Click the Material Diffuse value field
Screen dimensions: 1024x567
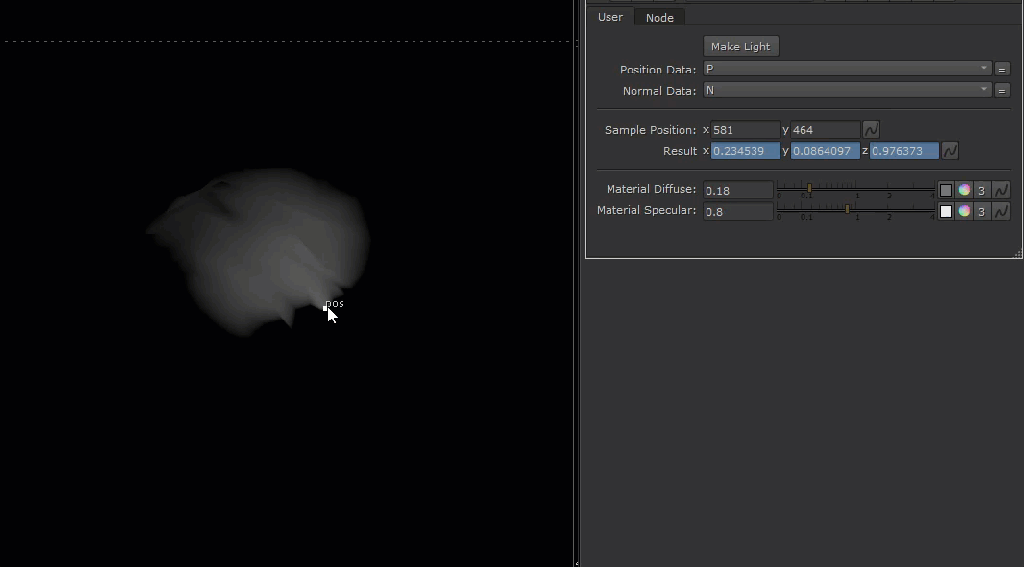pos(738,190)
